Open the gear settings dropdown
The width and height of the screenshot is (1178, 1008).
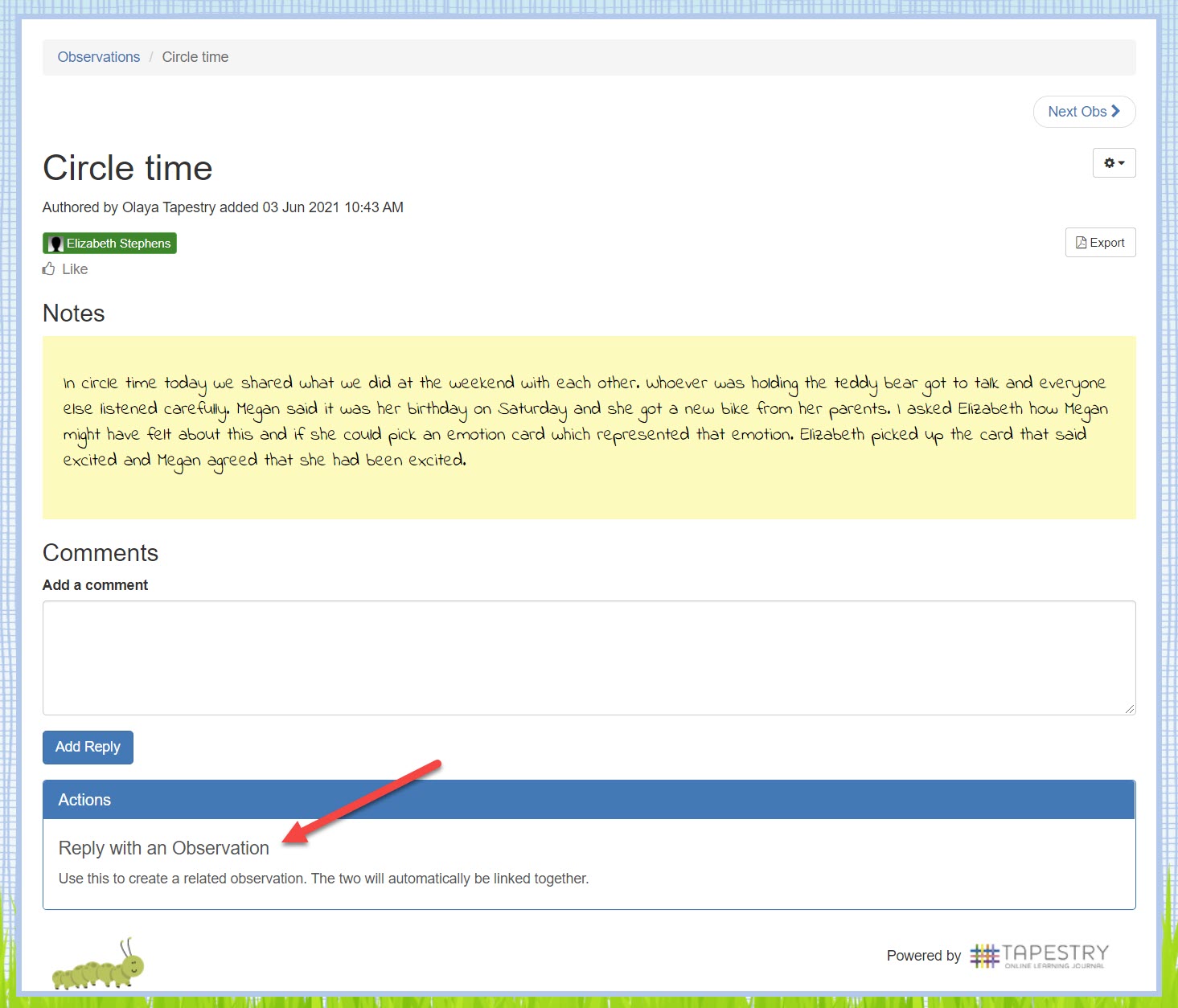pyautogui.click(x=1114, y=162)
